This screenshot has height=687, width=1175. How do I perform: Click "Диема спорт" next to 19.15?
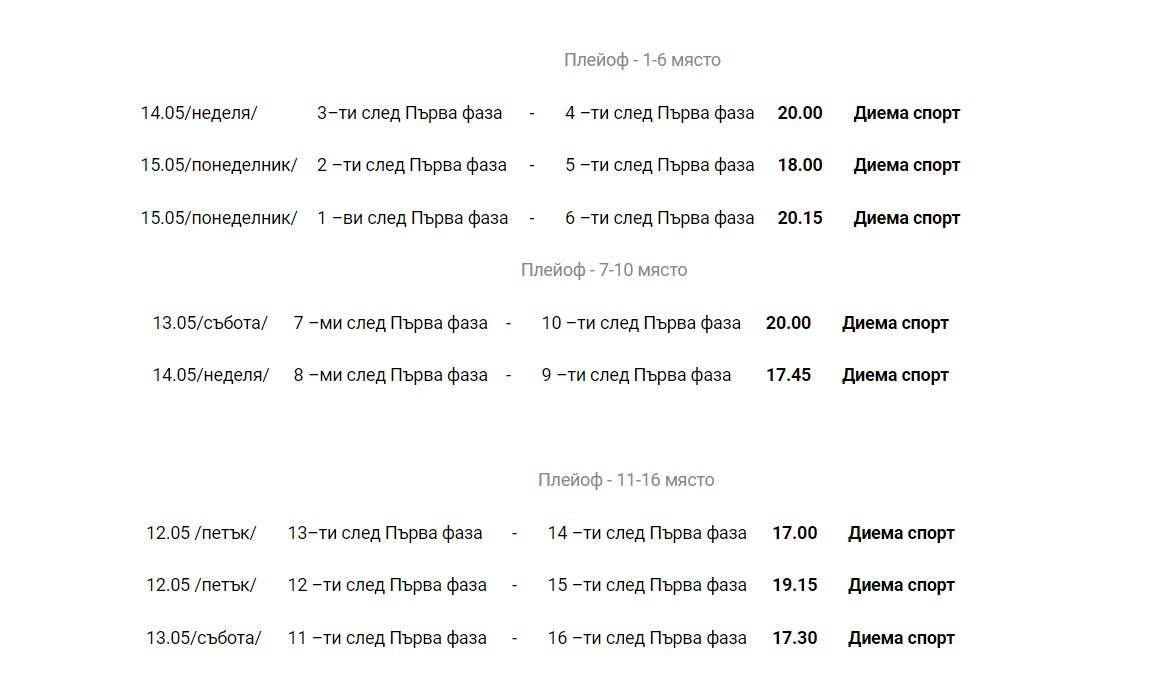click(x=901, y=585)
